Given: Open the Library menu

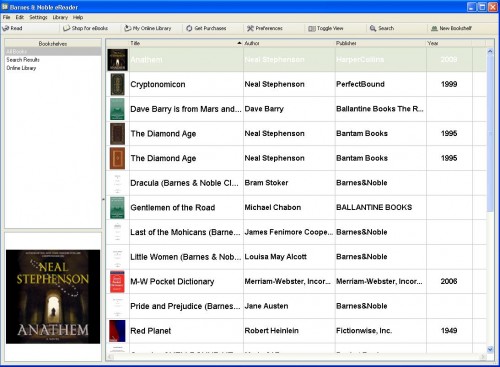Looking at the screenshot, I should click(x=60, y=17).
